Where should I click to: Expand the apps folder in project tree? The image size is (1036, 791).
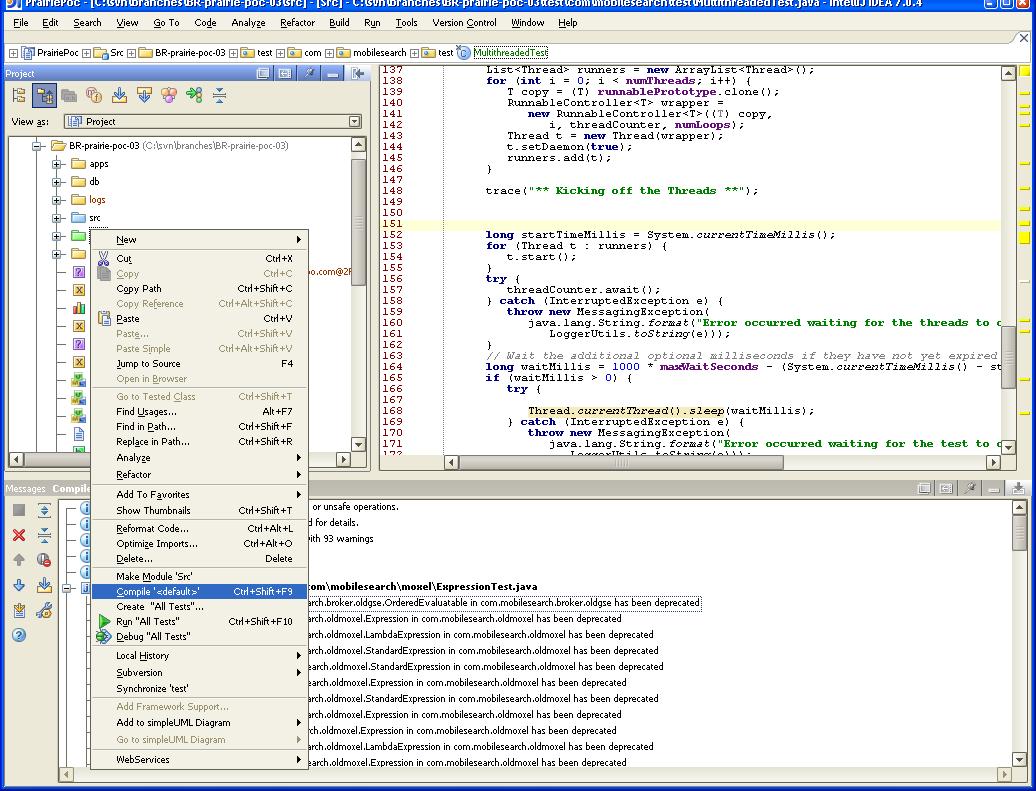coord(57,164)
